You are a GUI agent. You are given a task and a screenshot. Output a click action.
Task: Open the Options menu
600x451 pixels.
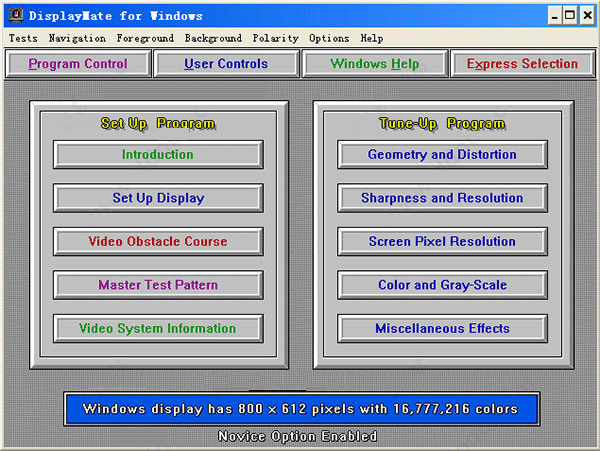tap(329, 38)
